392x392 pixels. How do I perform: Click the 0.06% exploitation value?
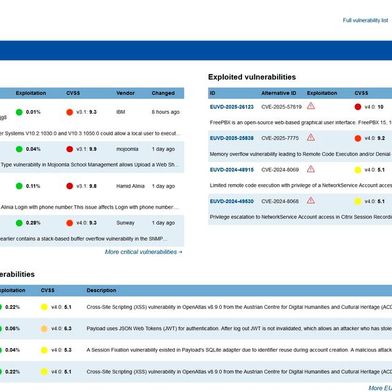coord(12,329)
